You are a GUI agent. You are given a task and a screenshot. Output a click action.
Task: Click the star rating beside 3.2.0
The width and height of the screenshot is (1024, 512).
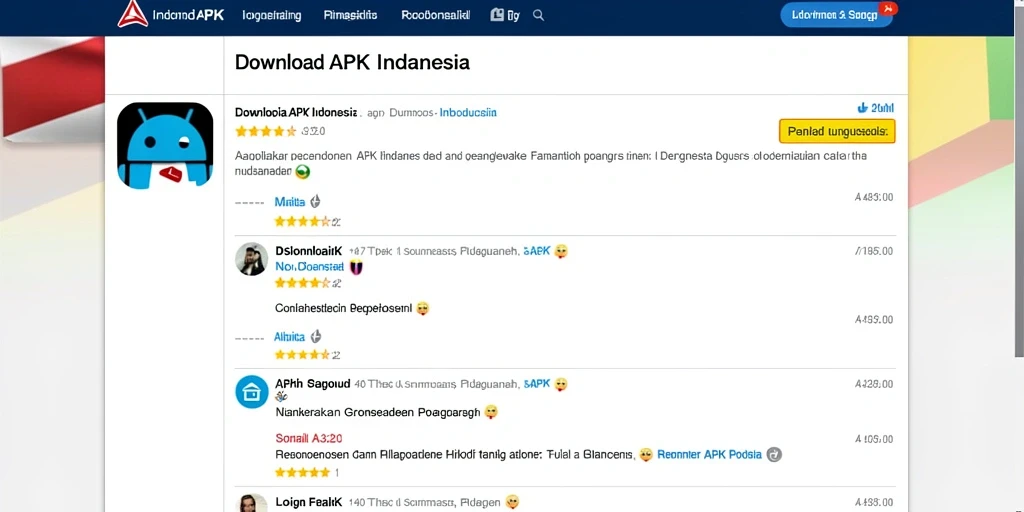266,131
